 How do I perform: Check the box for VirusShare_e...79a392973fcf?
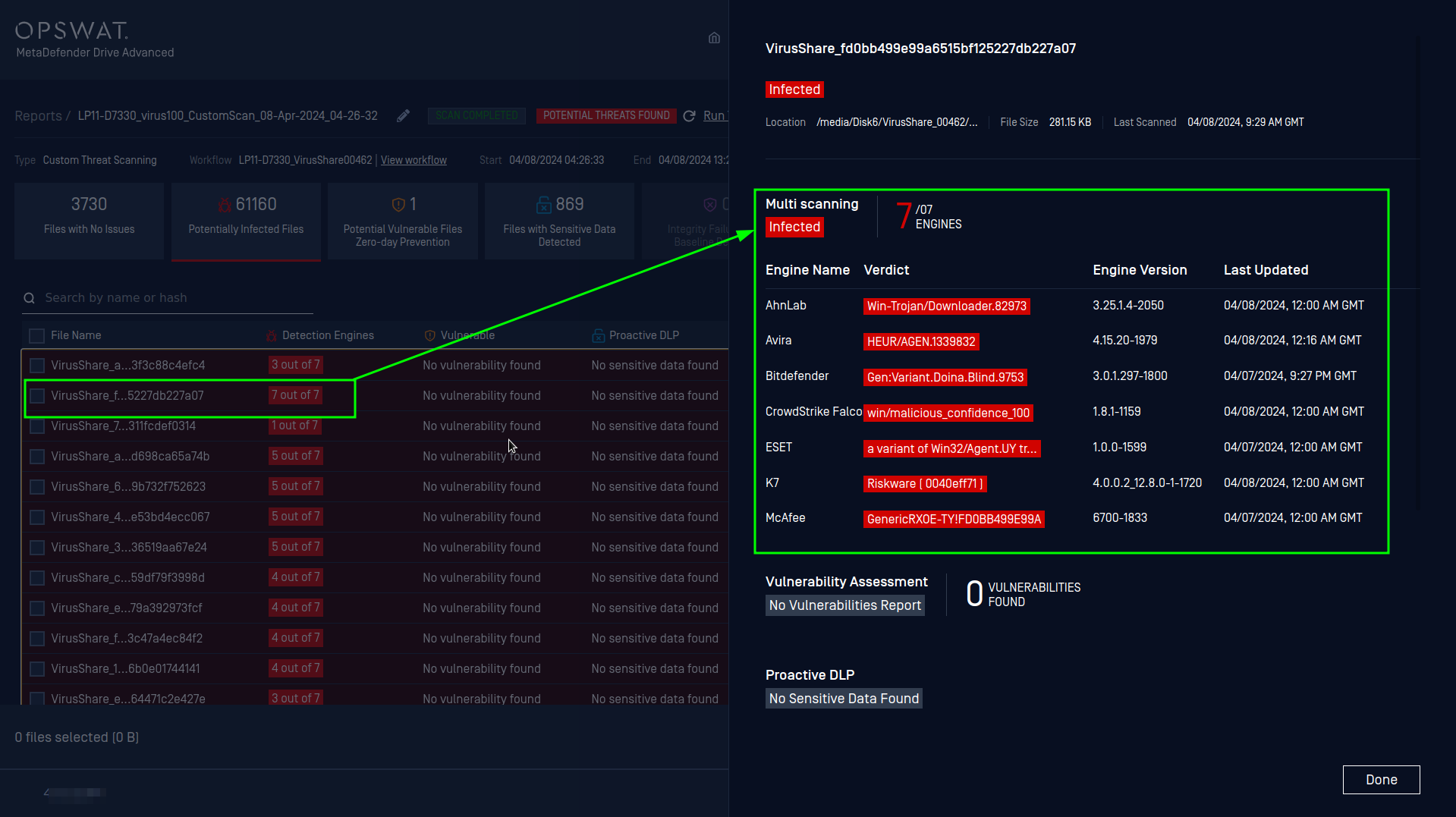36,608
